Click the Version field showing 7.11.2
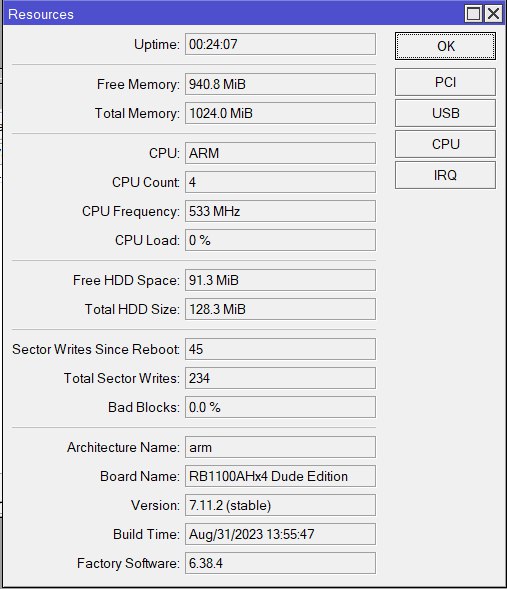The height and width of the screenshot is (589, 507). click(x=280, y=505)
